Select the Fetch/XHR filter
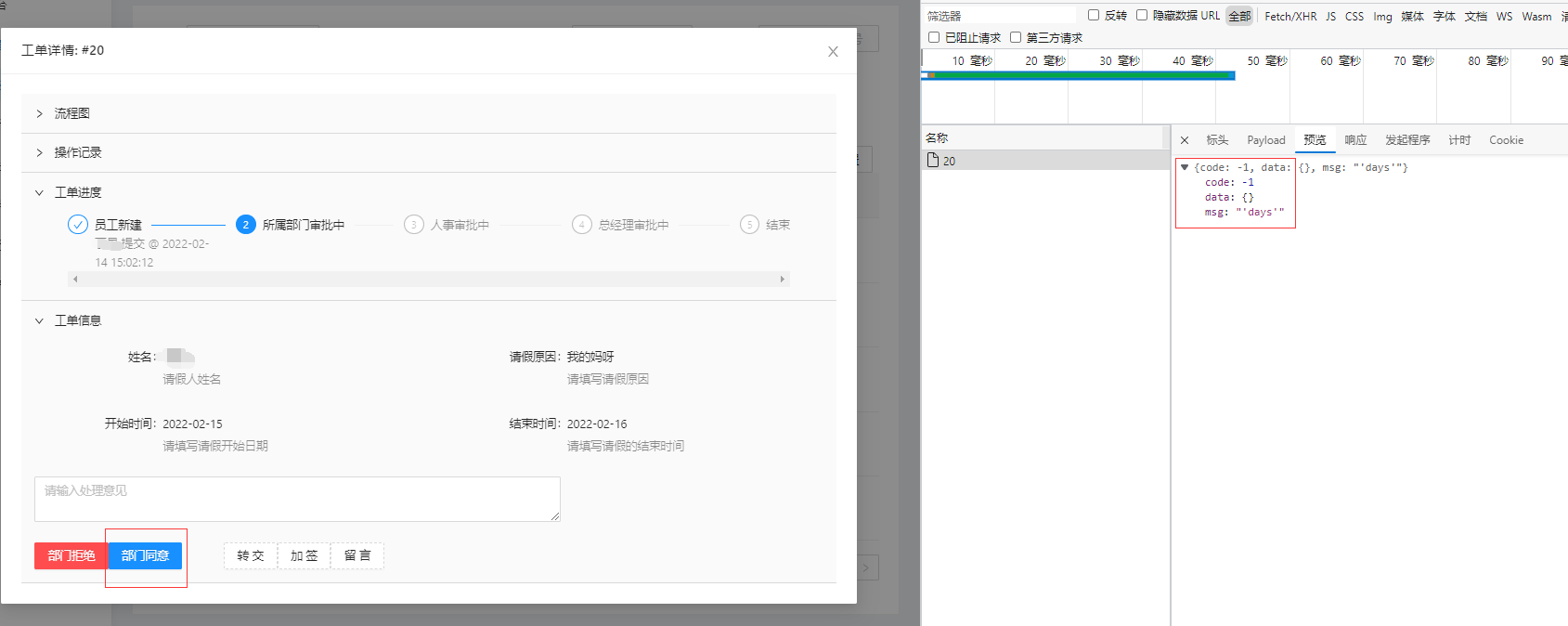The image size is (1568, 626). [1290, 16]
